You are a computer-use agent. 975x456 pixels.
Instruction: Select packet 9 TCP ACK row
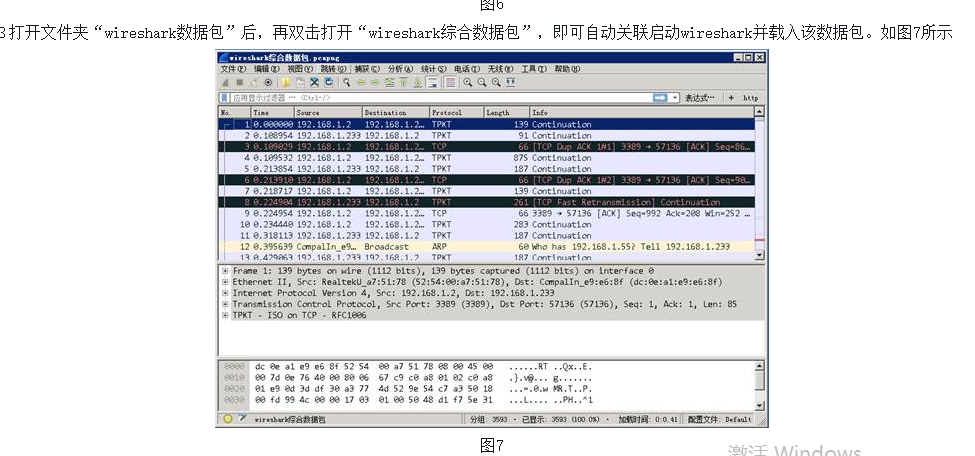tap(487, 213)
